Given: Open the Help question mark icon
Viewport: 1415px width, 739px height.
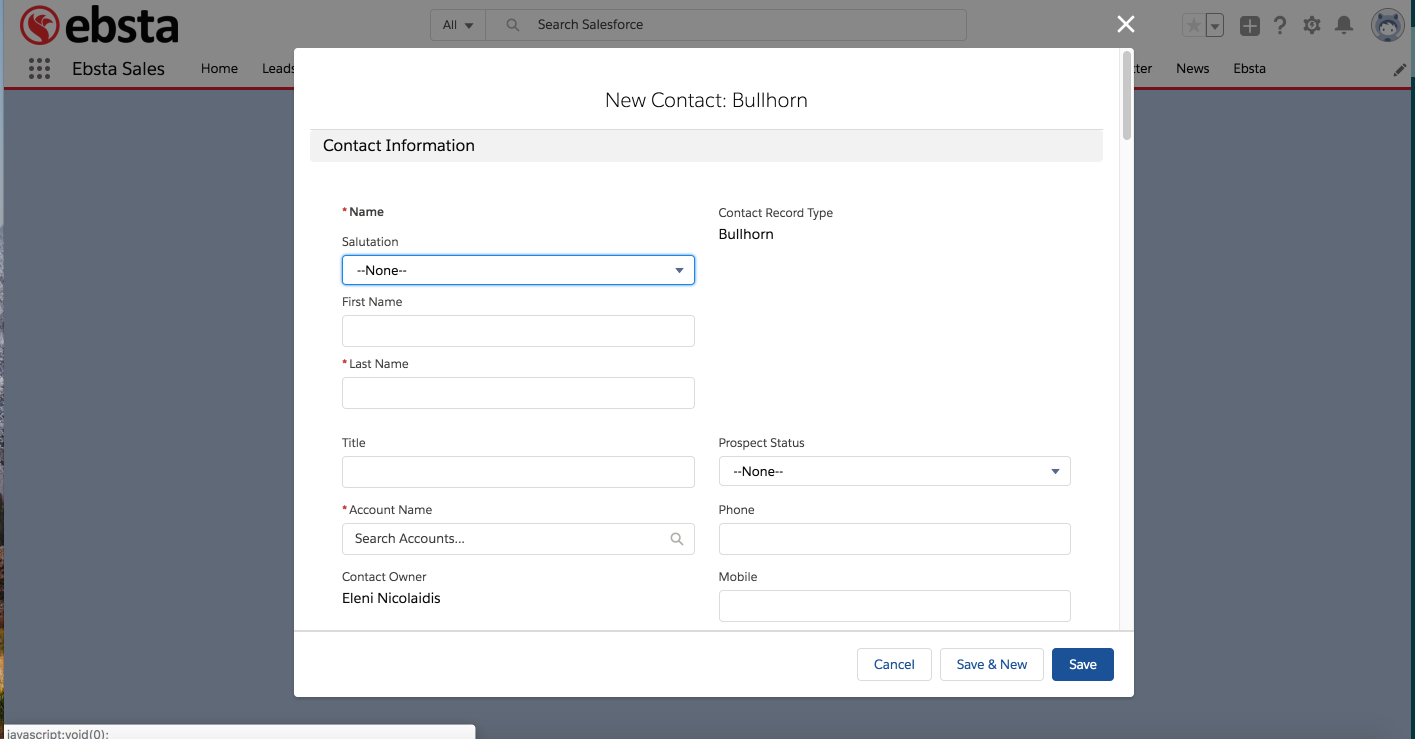Looking at the screenshot, I should coord(1280,26).
